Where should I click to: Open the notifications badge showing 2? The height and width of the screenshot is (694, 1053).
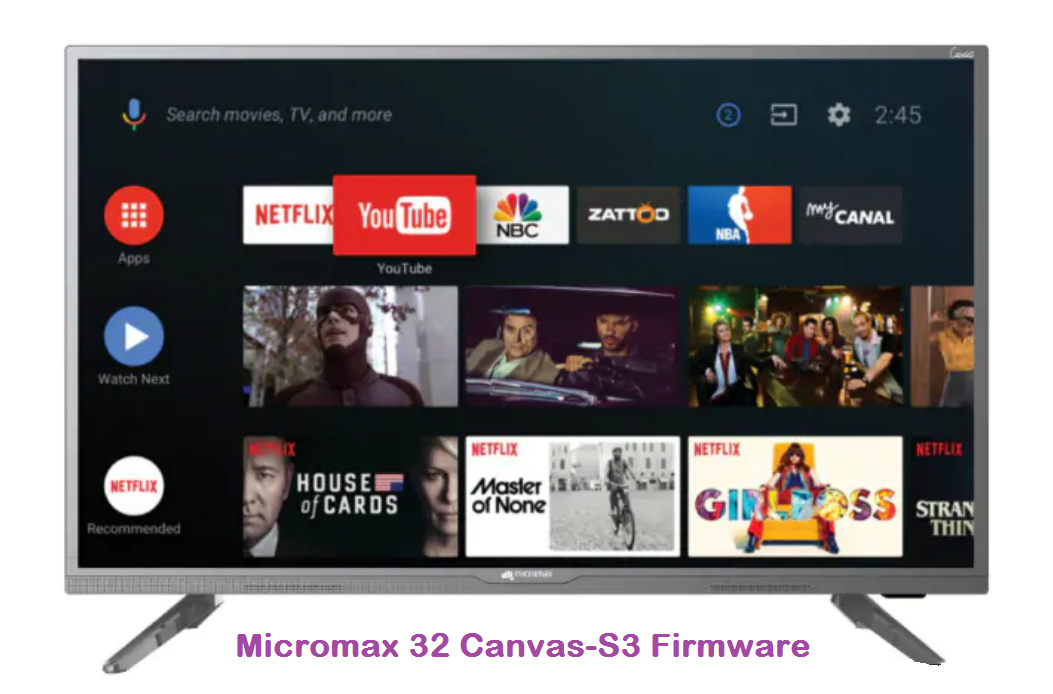coord(728,115)
